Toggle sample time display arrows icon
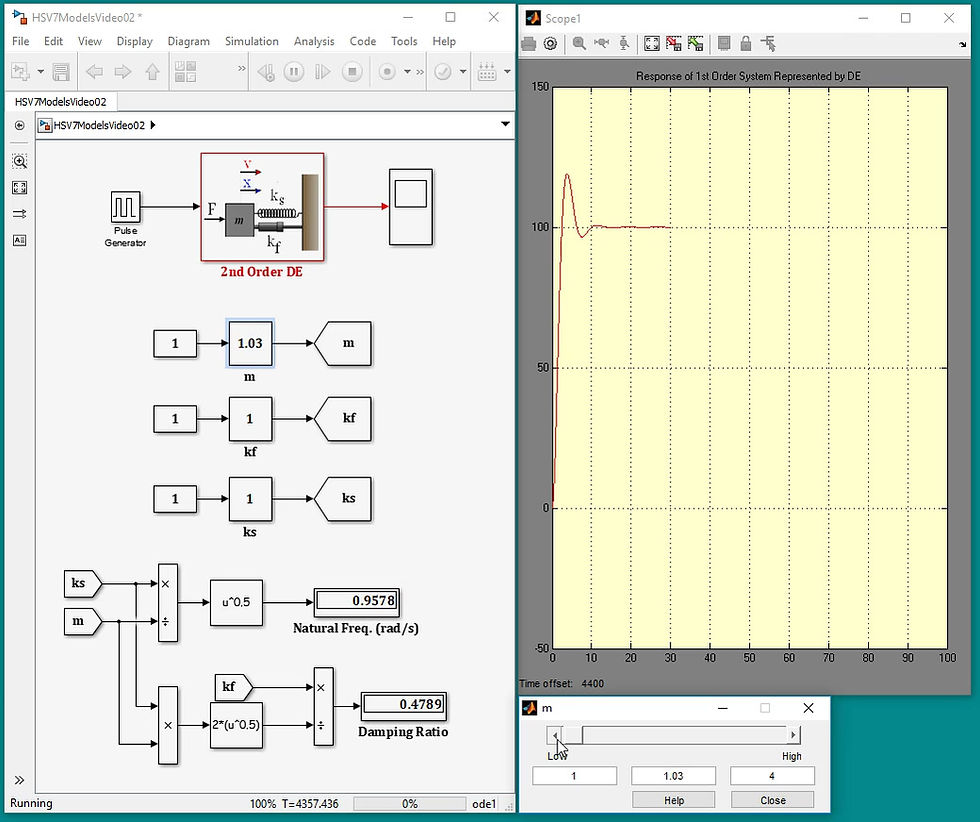 (19, 214)
